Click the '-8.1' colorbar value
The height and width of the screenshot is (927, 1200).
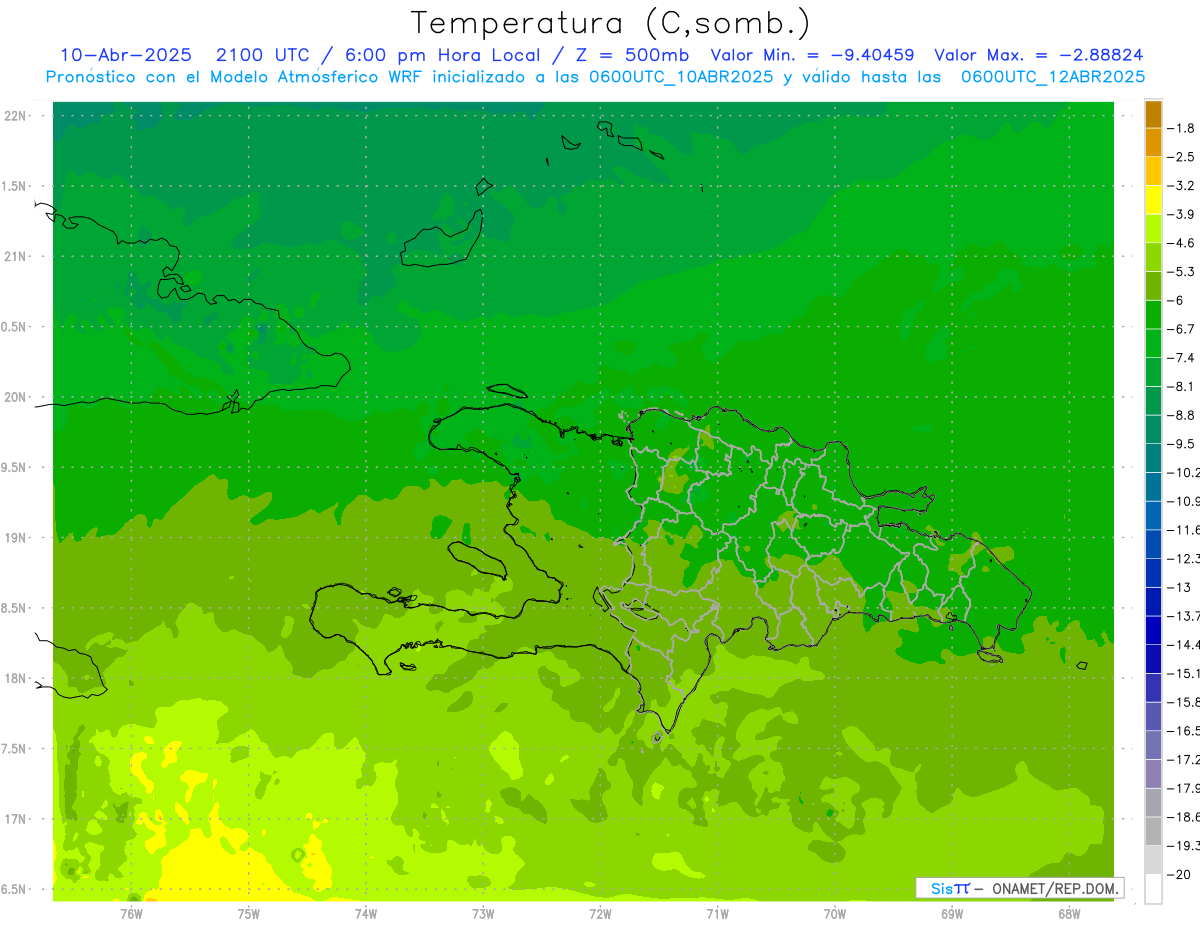[x=1182, y=386]
